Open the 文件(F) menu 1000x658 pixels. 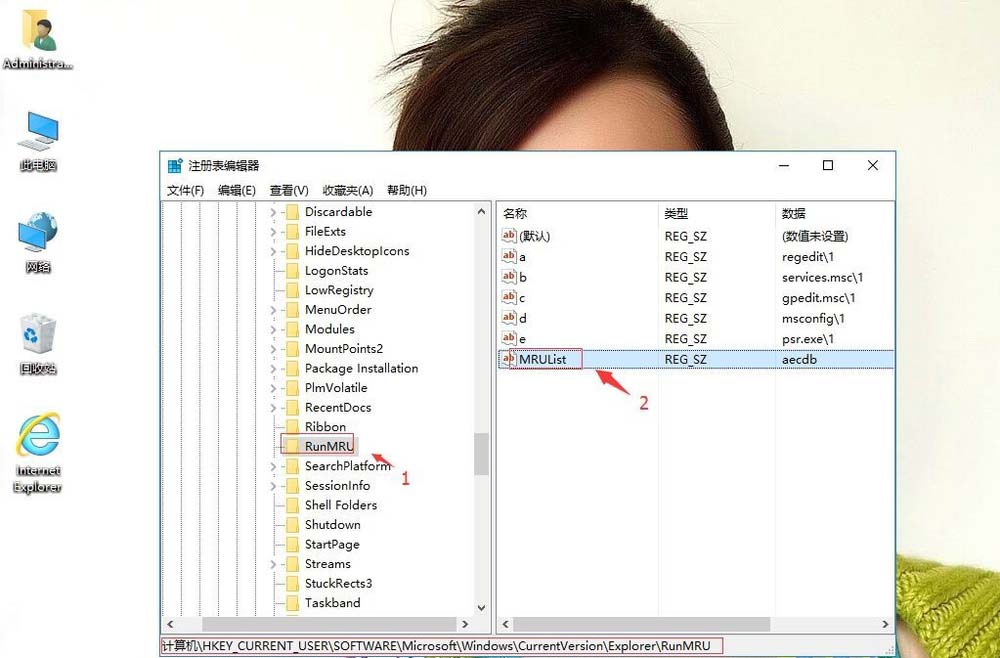point(184,190)
